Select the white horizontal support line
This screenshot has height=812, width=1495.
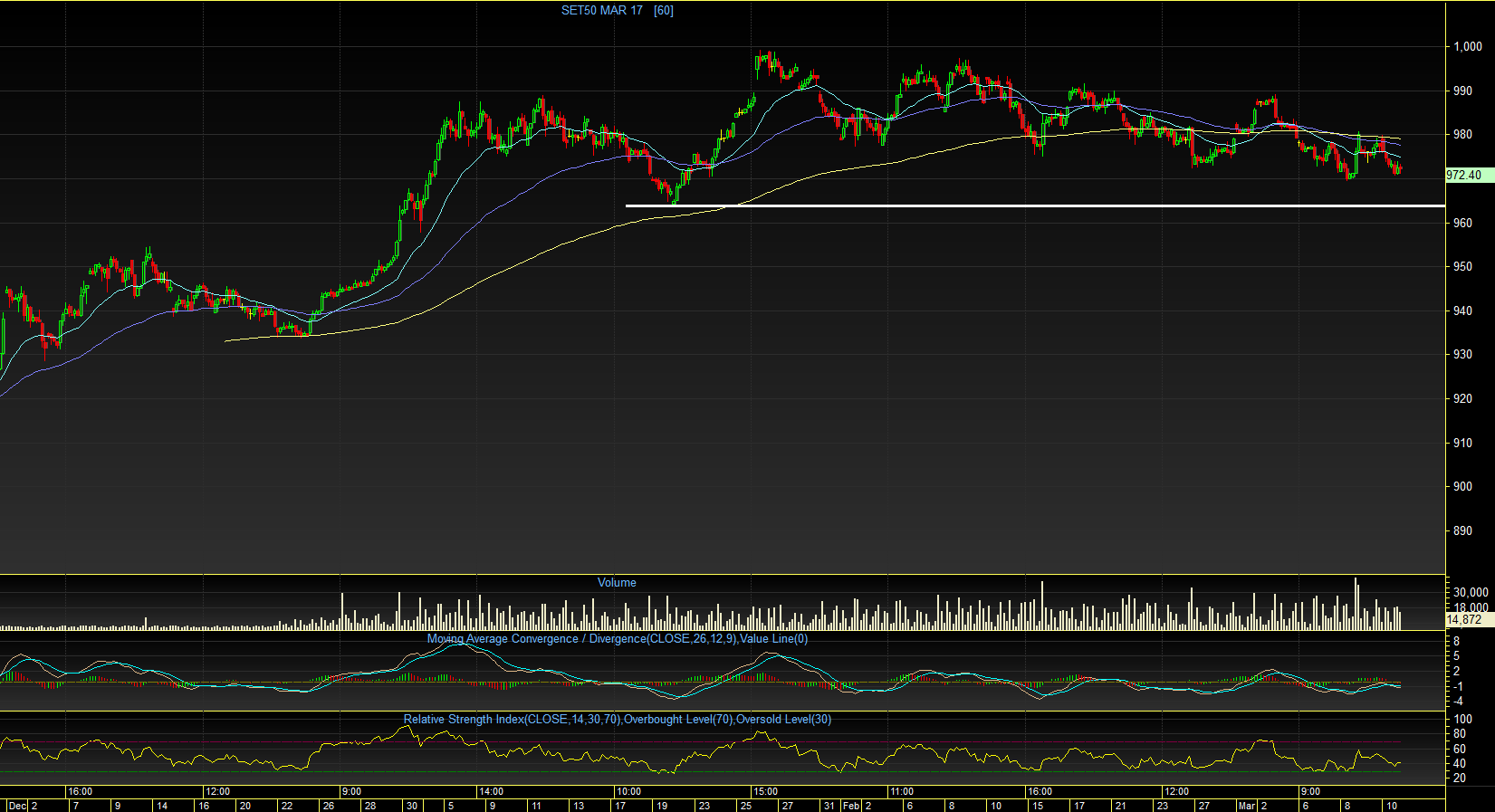pos(1035,206)
